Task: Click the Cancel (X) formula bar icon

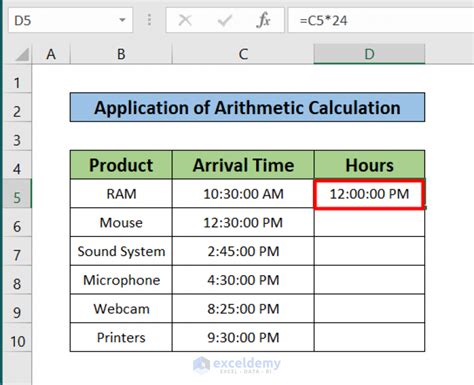Action: coord(185,21)
